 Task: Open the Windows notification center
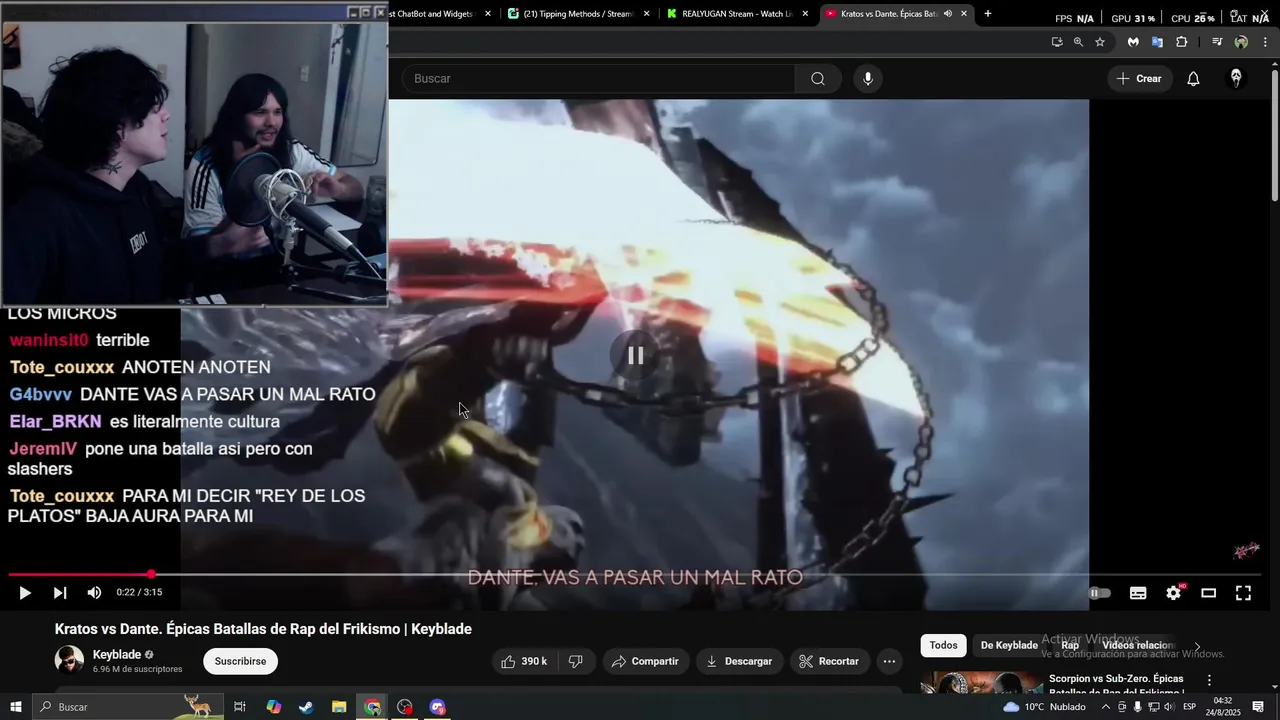tap(1258, 707)
